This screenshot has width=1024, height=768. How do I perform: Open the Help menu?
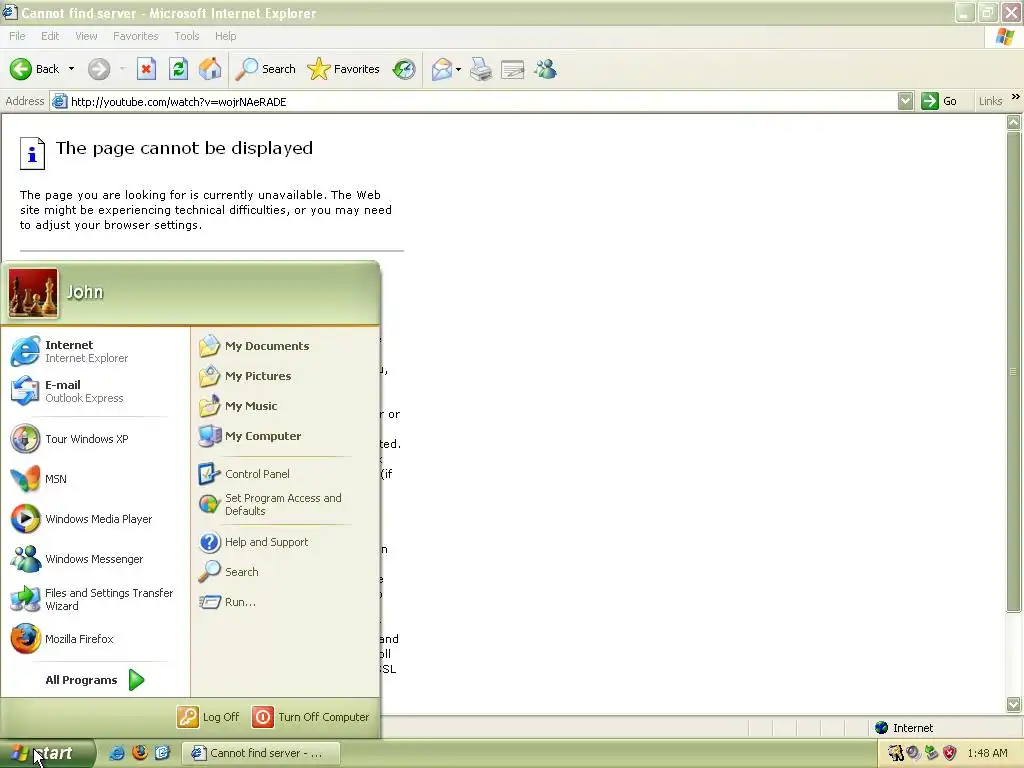pyautogui.click(x=225, y=36)
